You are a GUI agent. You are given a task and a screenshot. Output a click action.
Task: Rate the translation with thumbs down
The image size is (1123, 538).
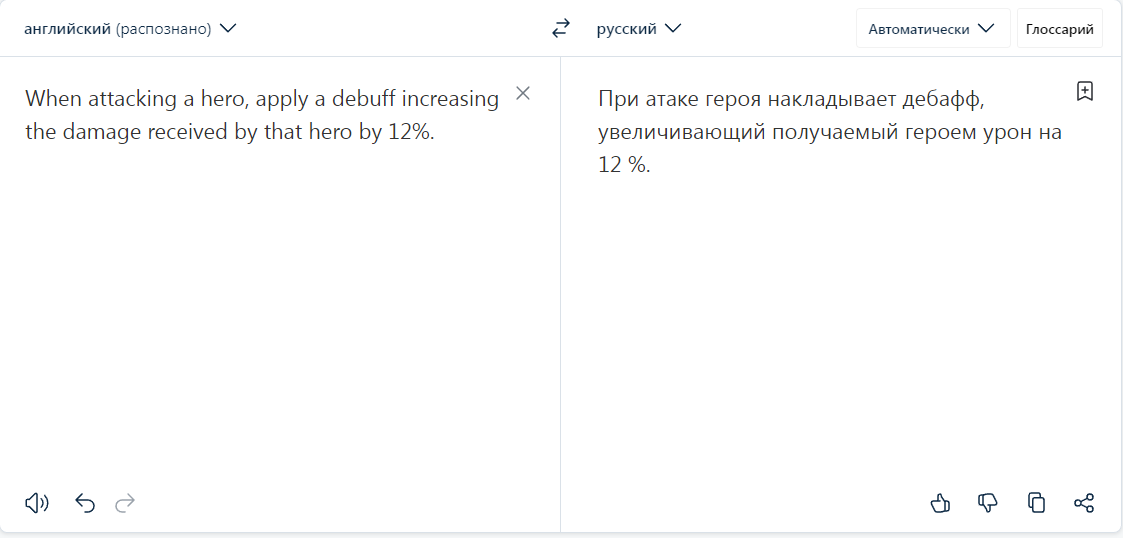[988, 503]
